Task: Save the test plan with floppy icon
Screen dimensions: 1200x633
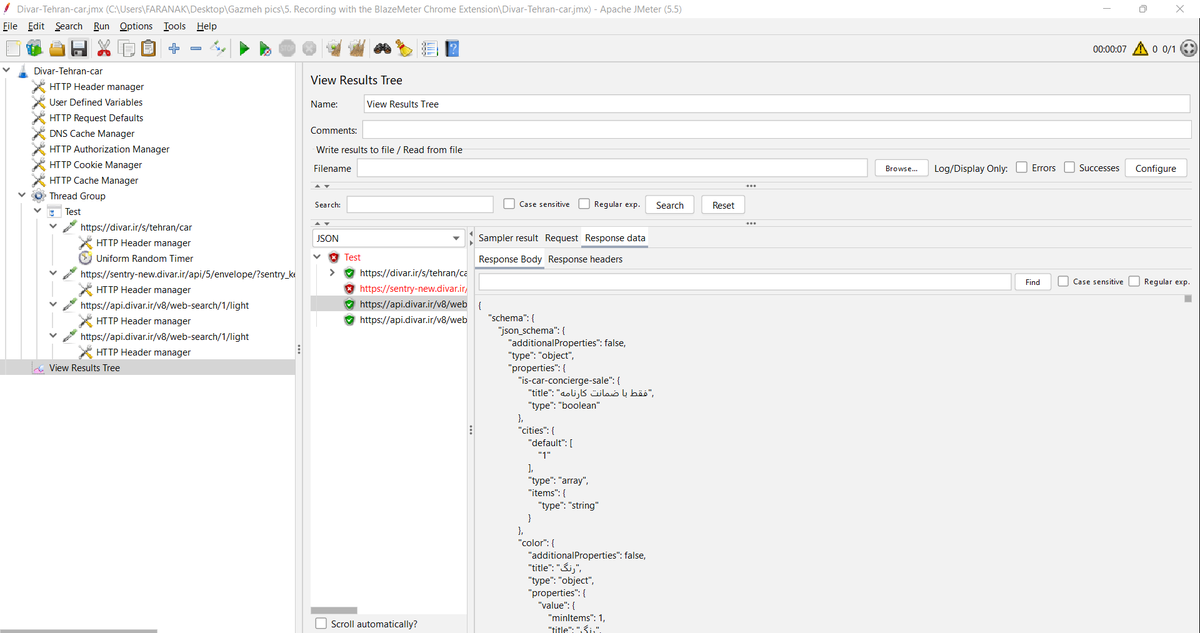Action: pos(79,48)
